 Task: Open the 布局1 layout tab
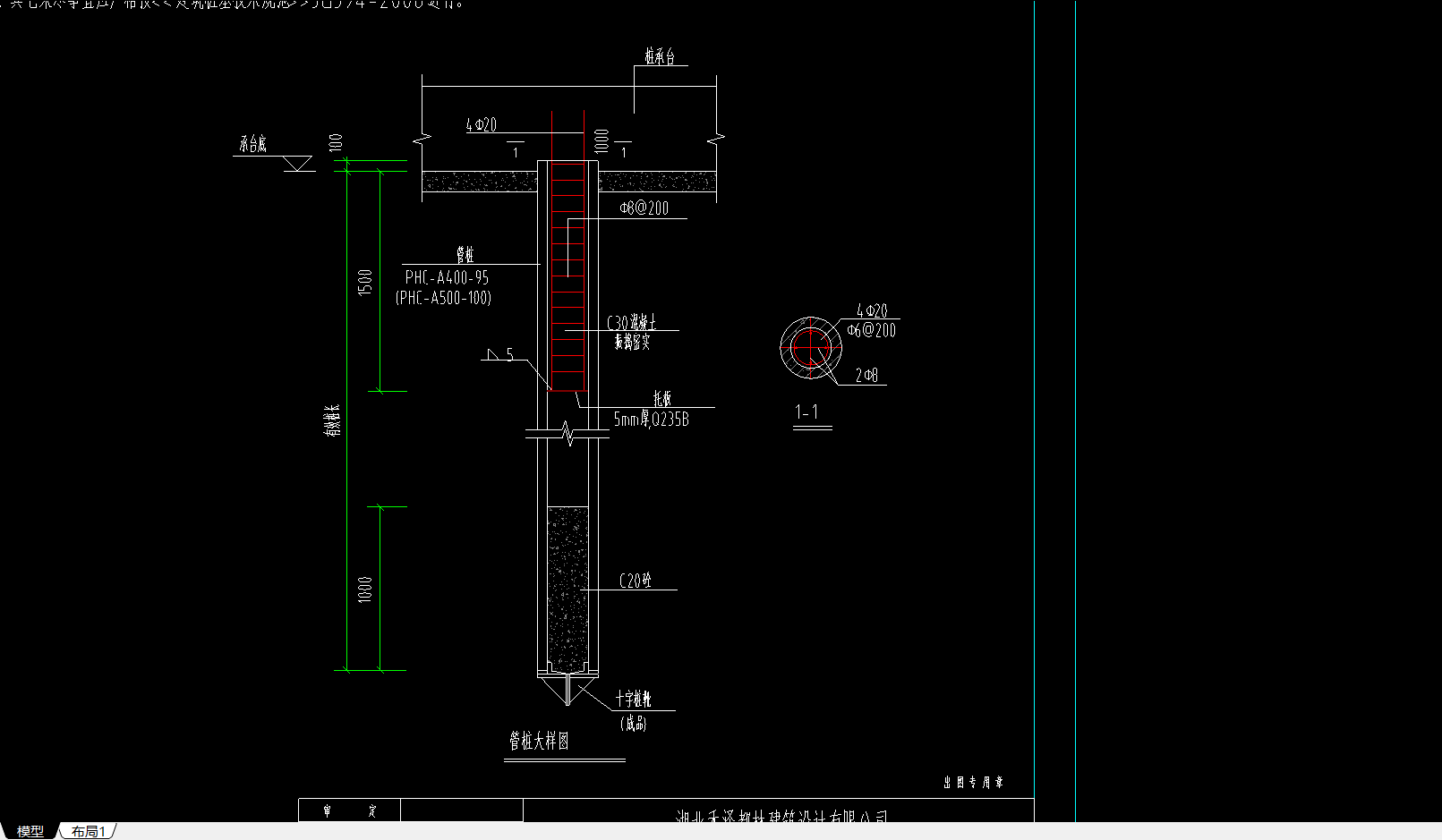[89, 832]
